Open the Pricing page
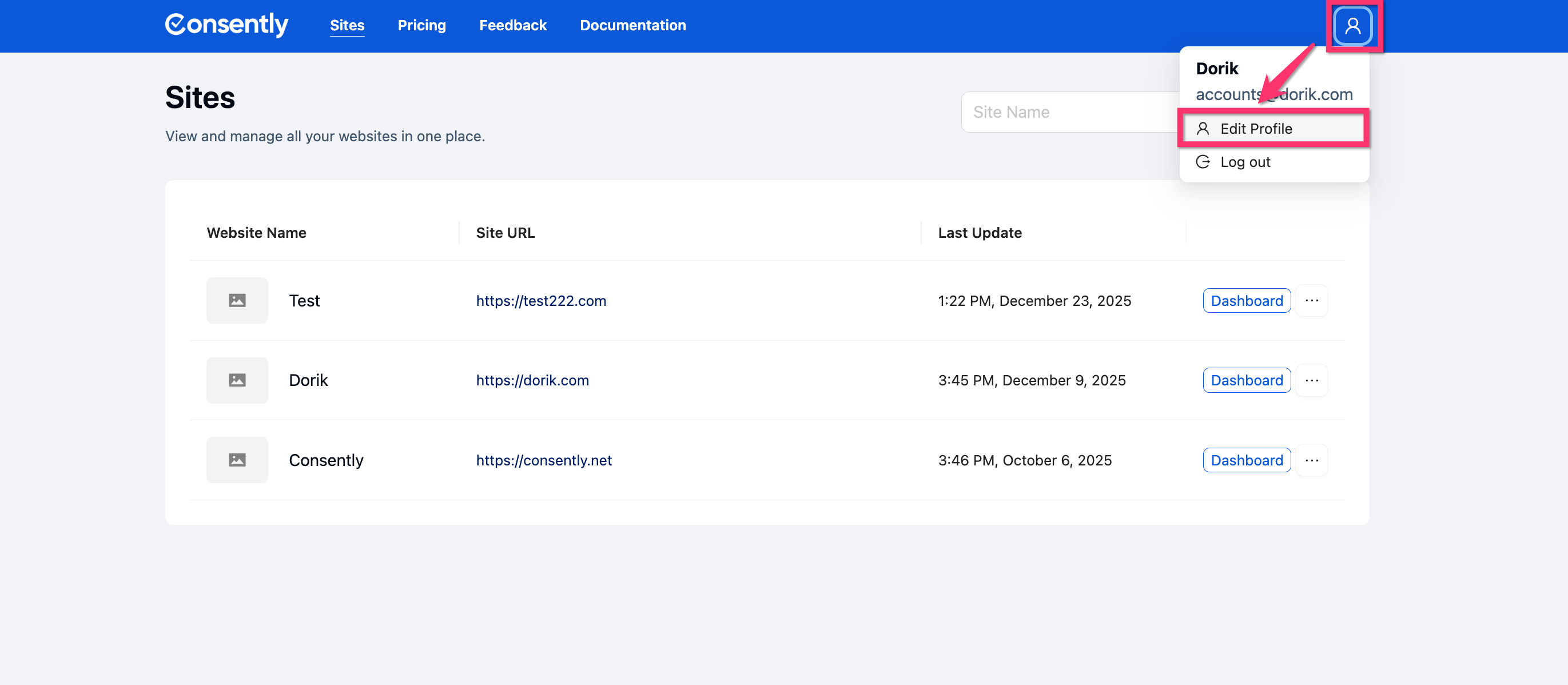1568x685 pixels. pos(421,25)
